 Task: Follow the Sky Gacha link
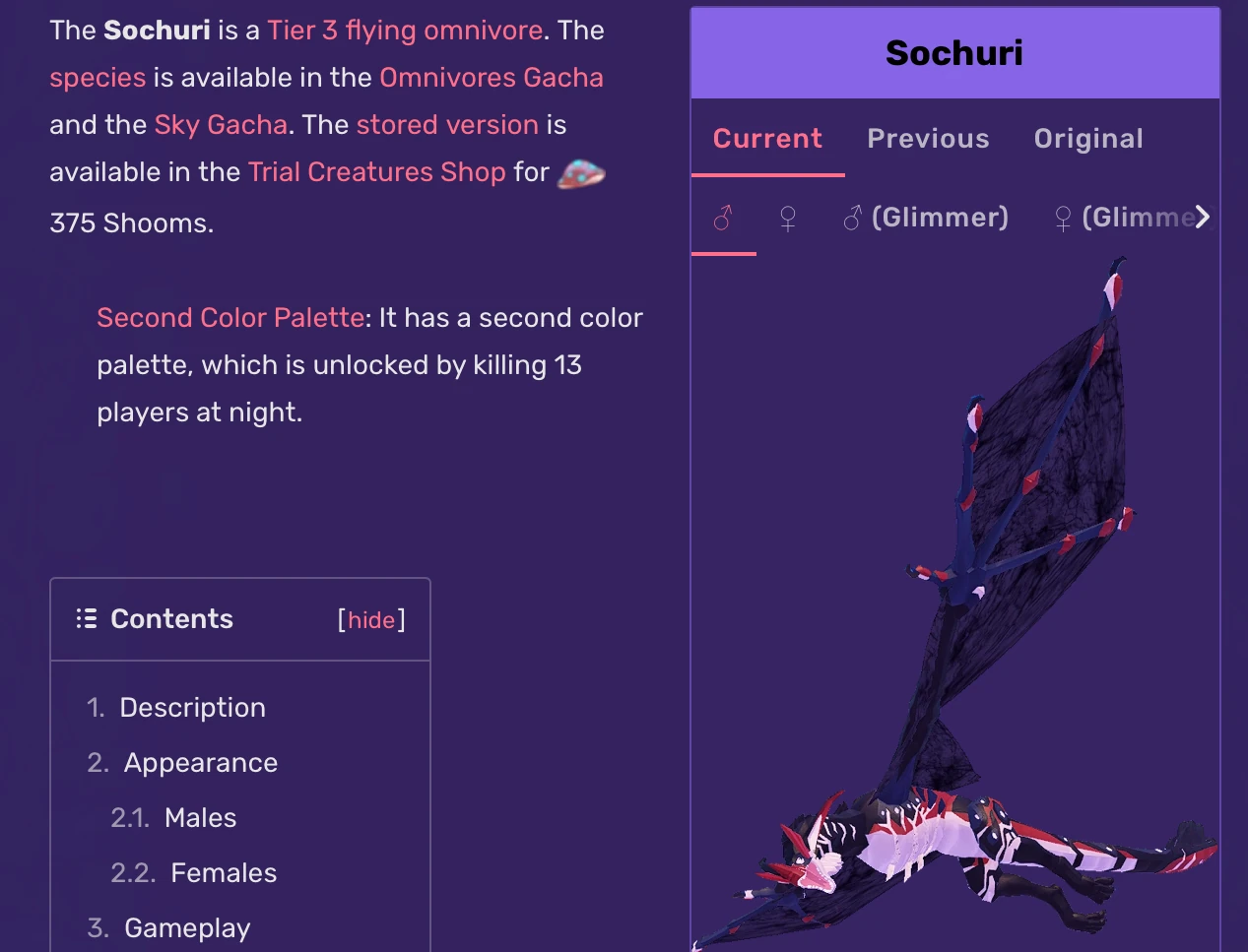221,125
